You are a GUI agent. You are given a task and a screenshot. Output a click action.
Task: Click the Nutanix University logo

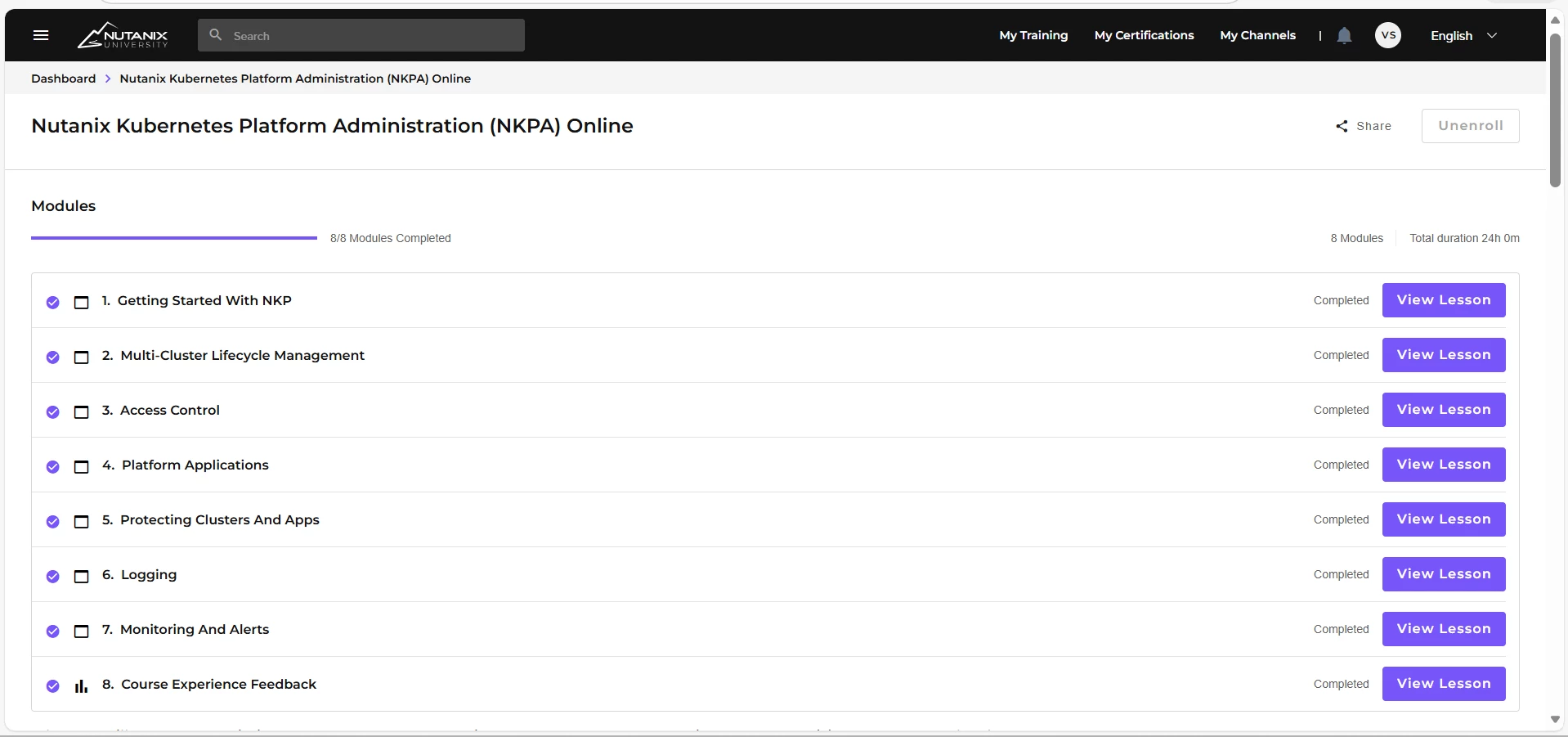click(123, 35)
